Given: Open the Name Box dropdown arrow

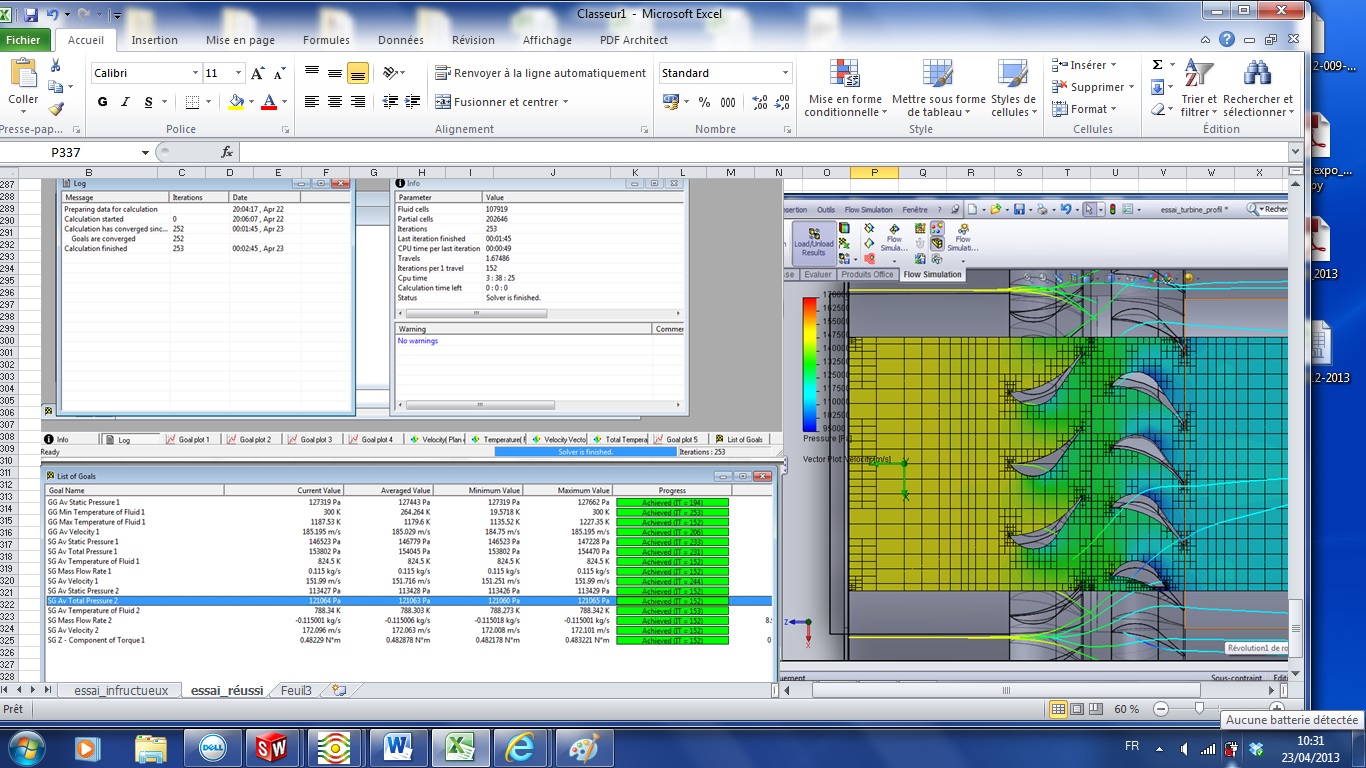Looking at the screenshot, I should (x=145, y=153).
